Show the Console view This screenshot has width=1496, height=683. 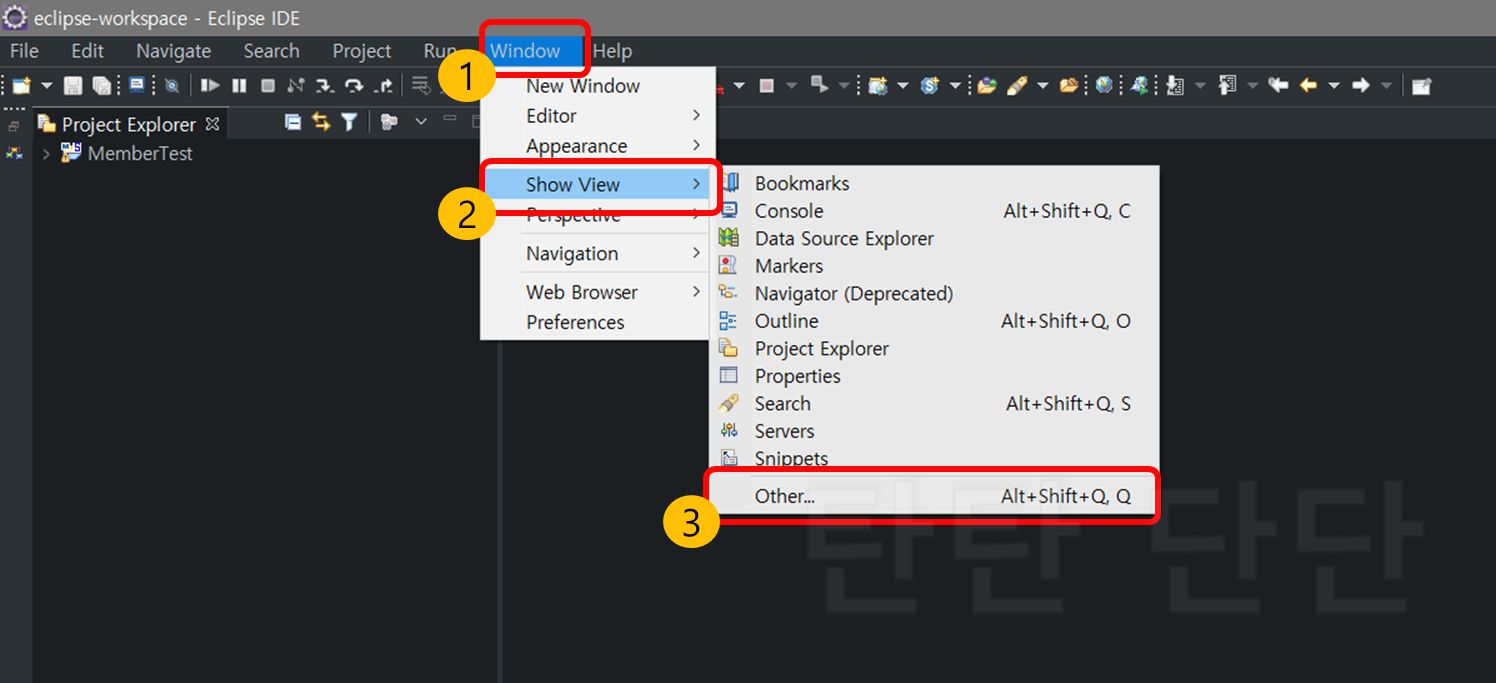935,211
